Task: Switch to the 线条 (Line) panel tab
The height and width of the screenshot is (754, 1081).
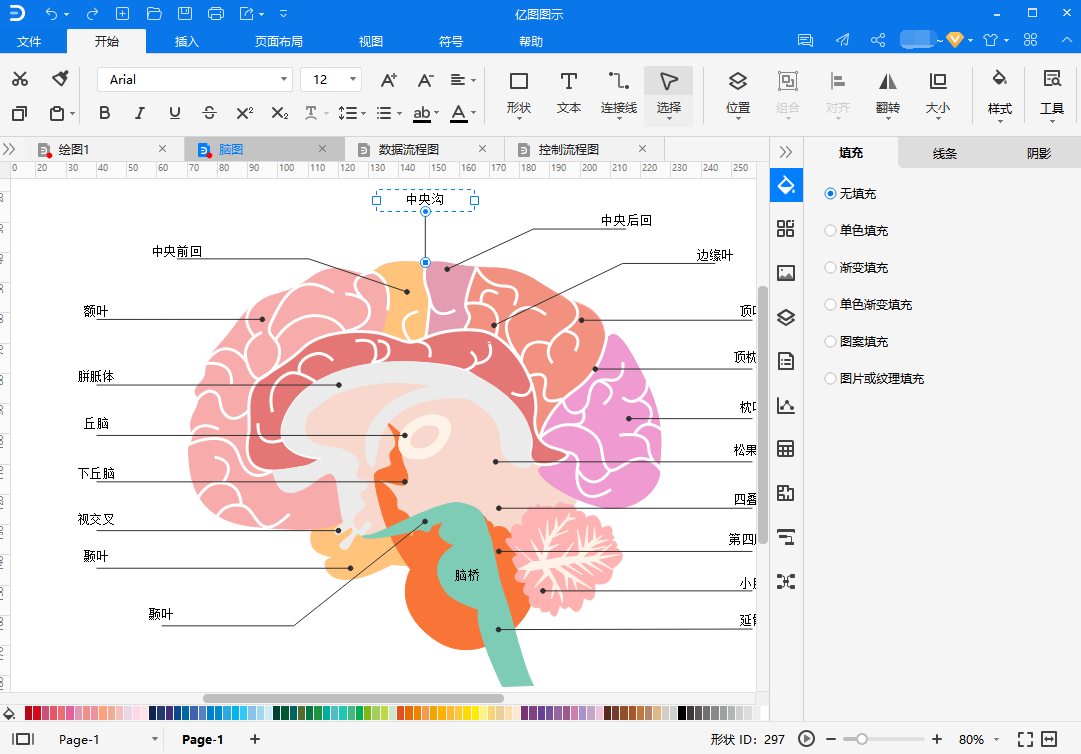Action: click(x=944, y=153)
